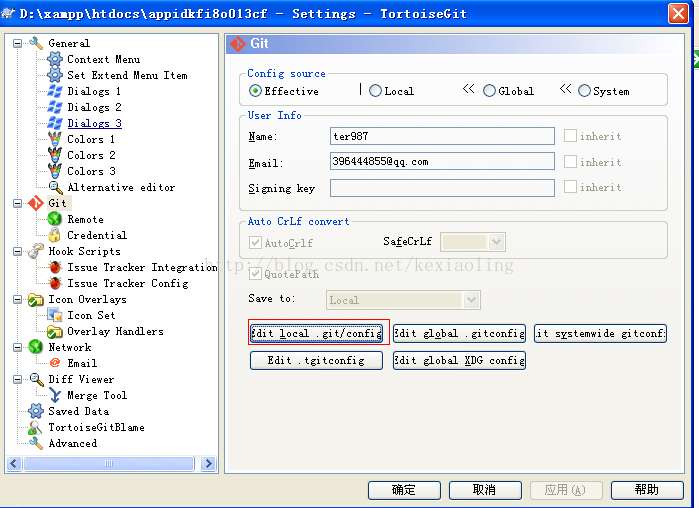Click the tree scrollbar left arrow
This screenshot has width=699, height=508.
coord(14,463)
